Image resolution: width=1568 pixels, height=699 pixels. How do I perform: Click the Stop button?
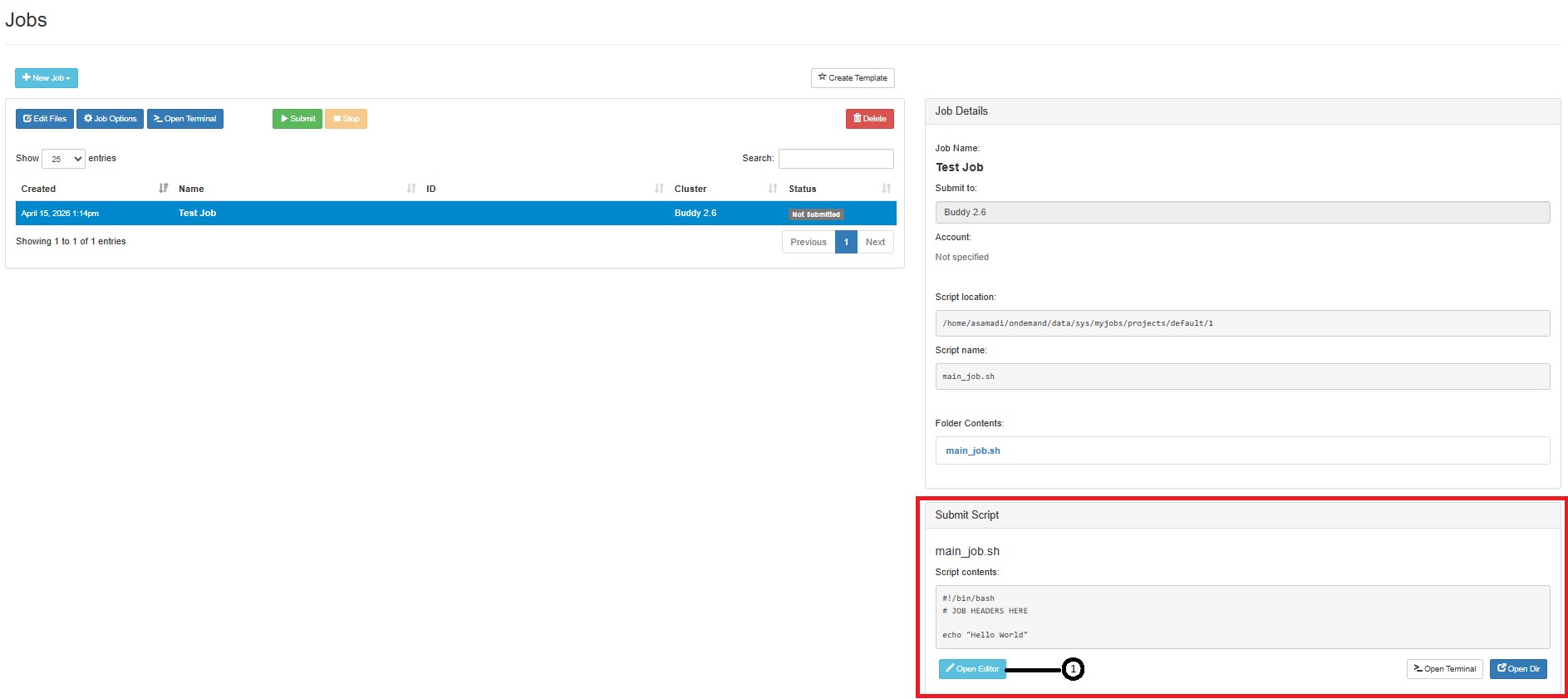(x=347, y=119)
